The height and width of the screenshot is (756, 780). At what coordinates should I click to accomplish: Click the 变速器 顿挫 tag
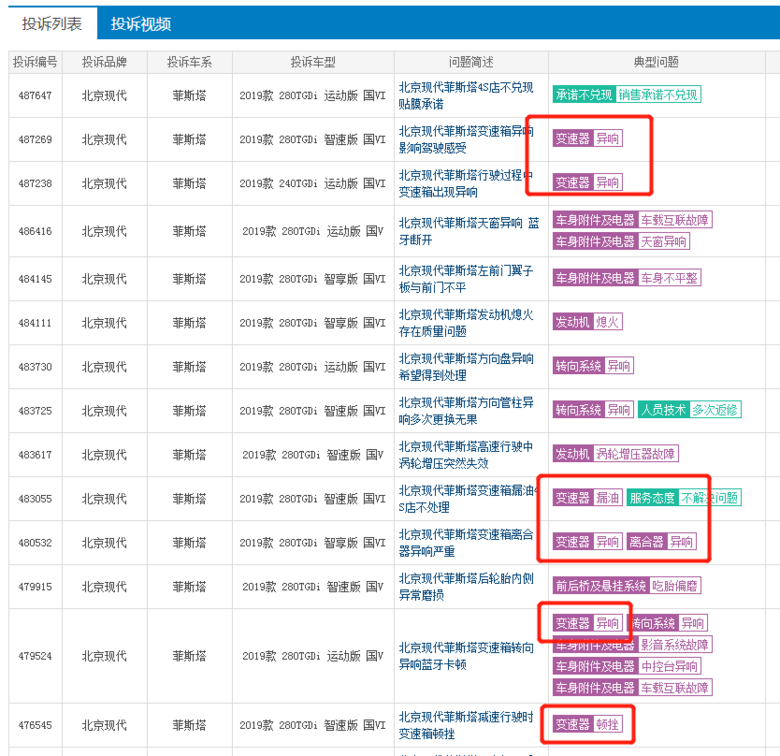587,724
